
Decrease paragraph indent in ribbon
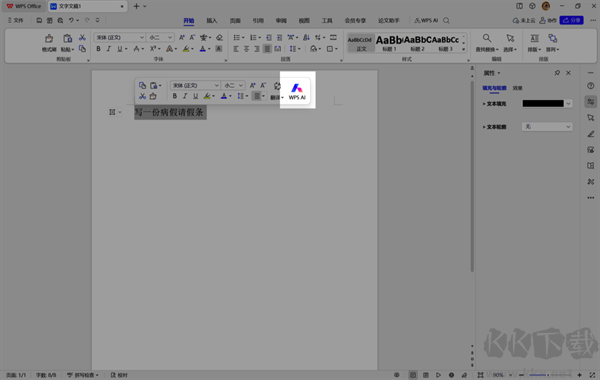click(x=269, y=38)
